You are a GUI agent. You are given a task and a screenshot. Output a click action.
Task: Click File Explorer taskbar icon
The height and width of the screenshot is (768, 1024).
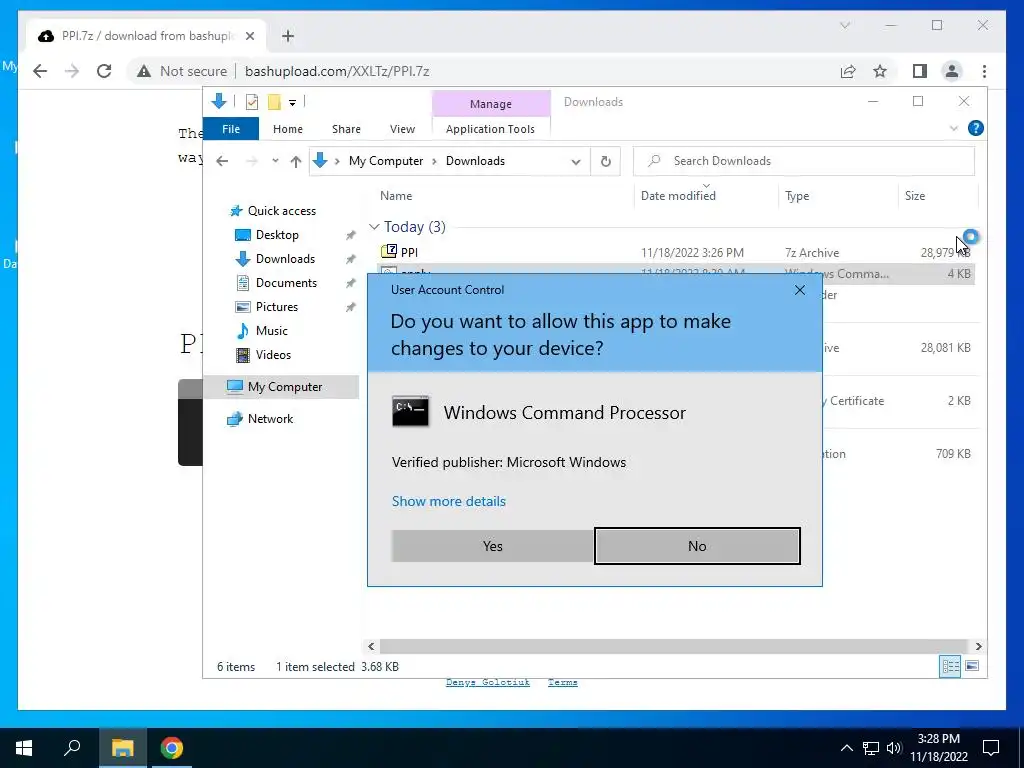point(122,748)
